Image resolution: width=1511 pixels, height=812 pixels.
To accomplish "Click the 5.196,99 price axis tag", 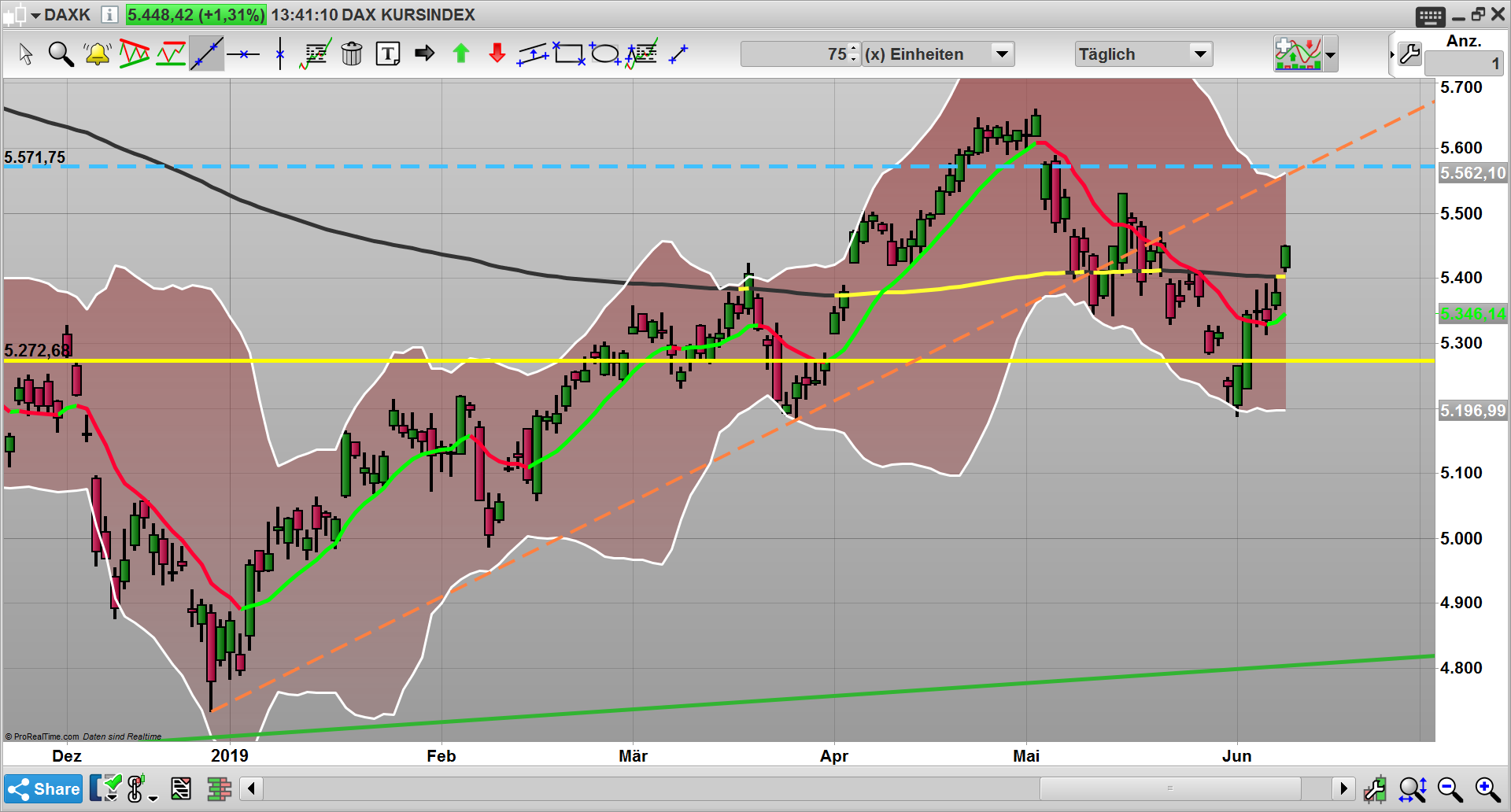I will point(1472,411).
